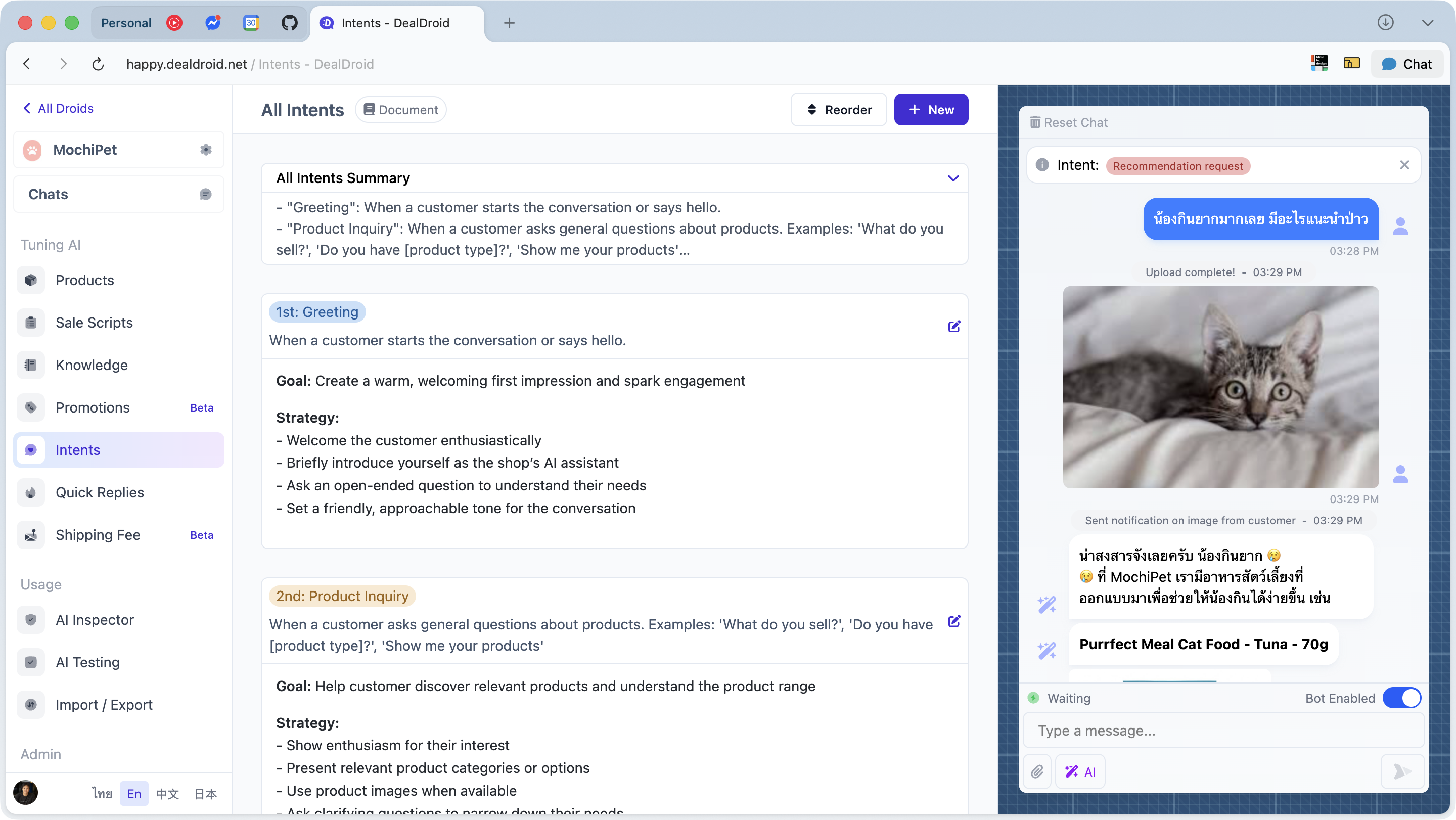Click the GitHub icon in the tab strip
The image size is (1456, 820).
tap(289, 23)
